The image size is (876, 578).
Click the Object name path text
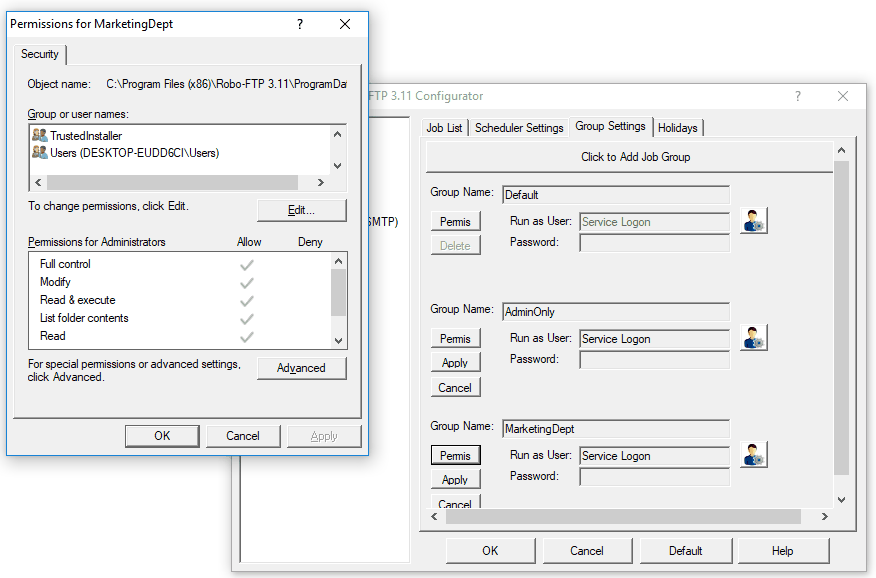226,84
